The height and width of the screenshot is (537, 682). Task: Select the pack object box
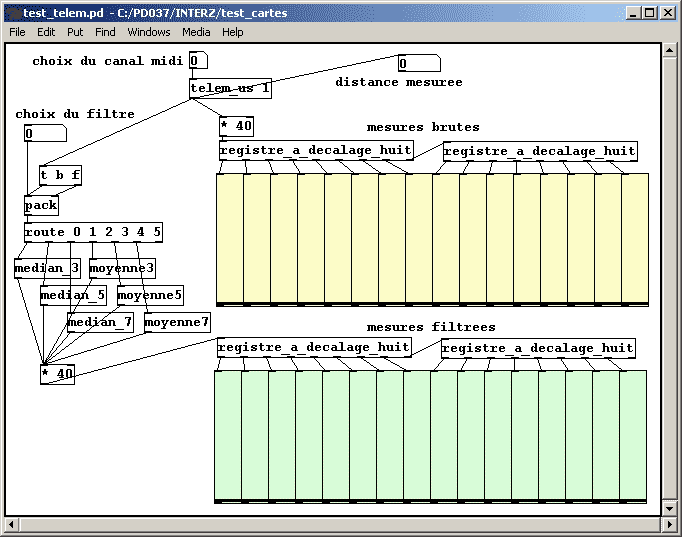pos(41,206)
